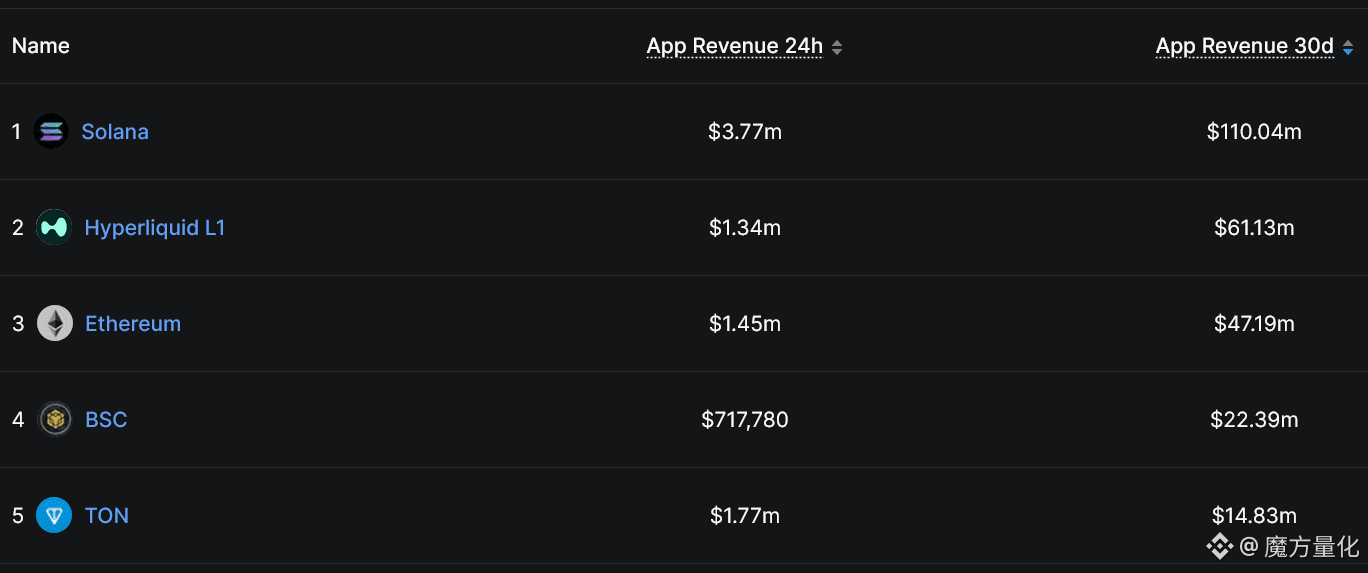Open the Ethereum chain link

click(133, 323)
